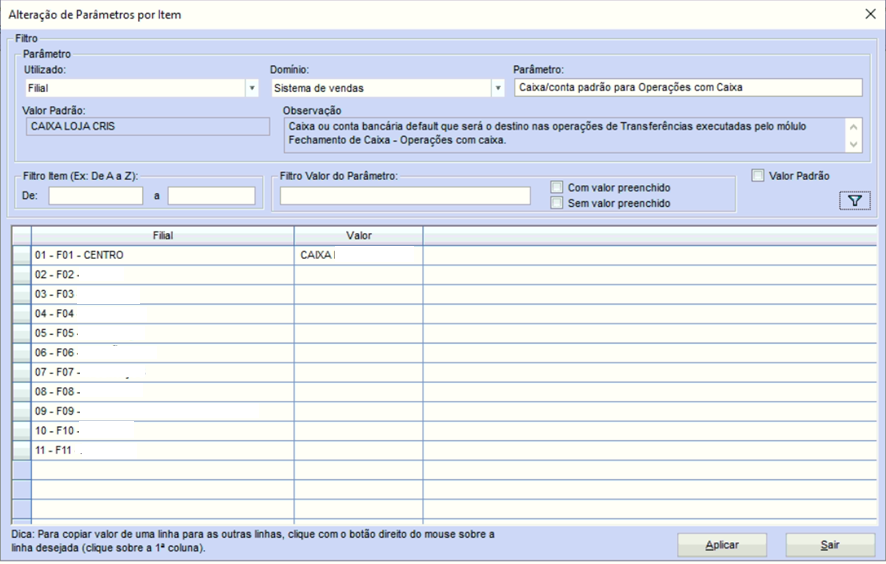This screenshot has height=564, width=886.
Task: Click the Valor cell containing CAIXA
Action: (358, 255)
